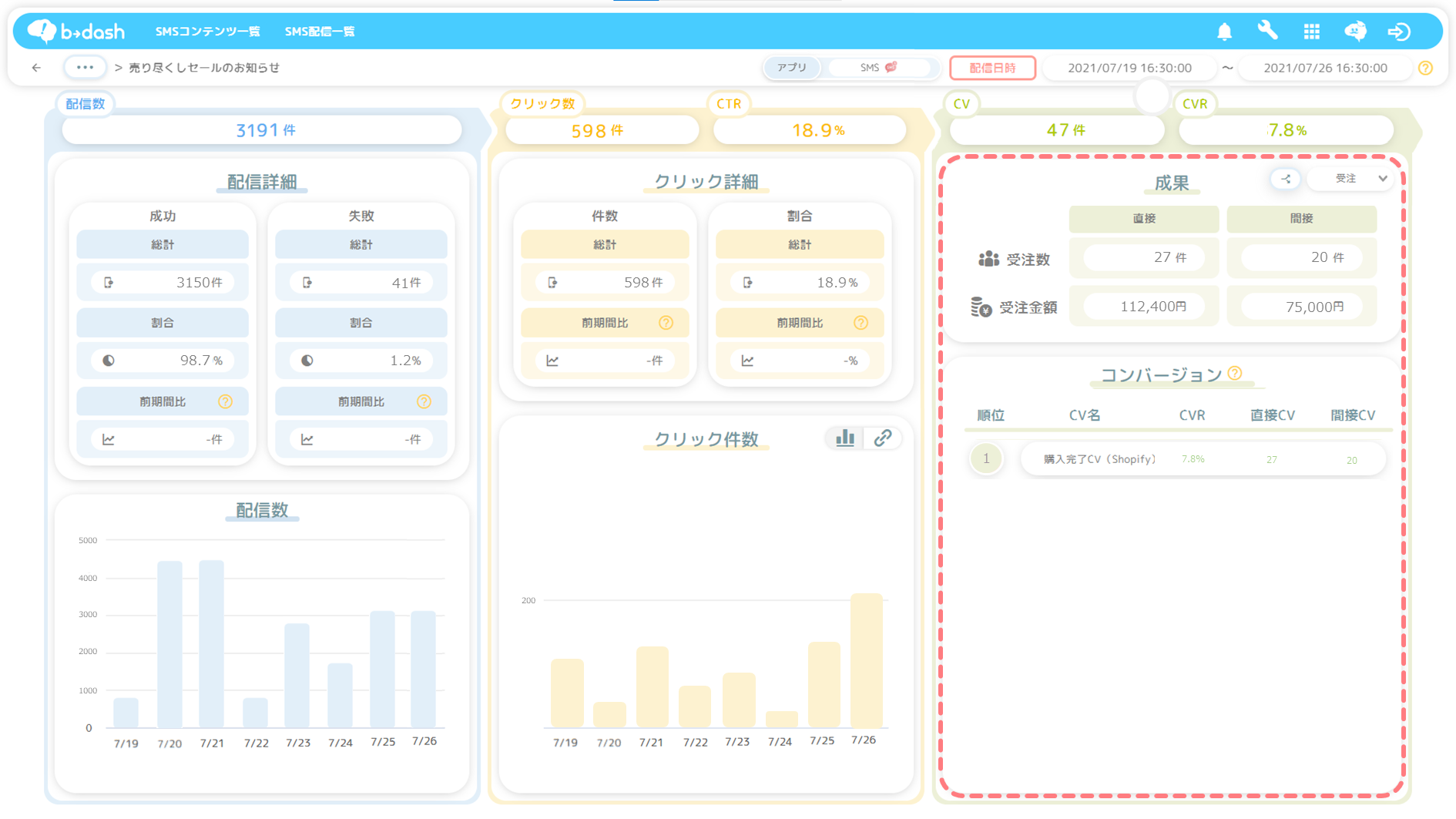This screenshot has width=1456, height=819.
Task: Switch to the SMS toggle option
Action: [878, 68]
